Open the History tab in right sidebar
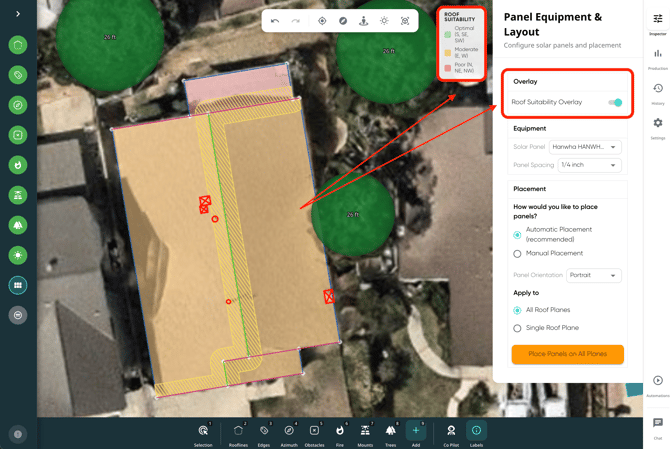Viewport: 670px width, 449px height. (x=658, y=92)
